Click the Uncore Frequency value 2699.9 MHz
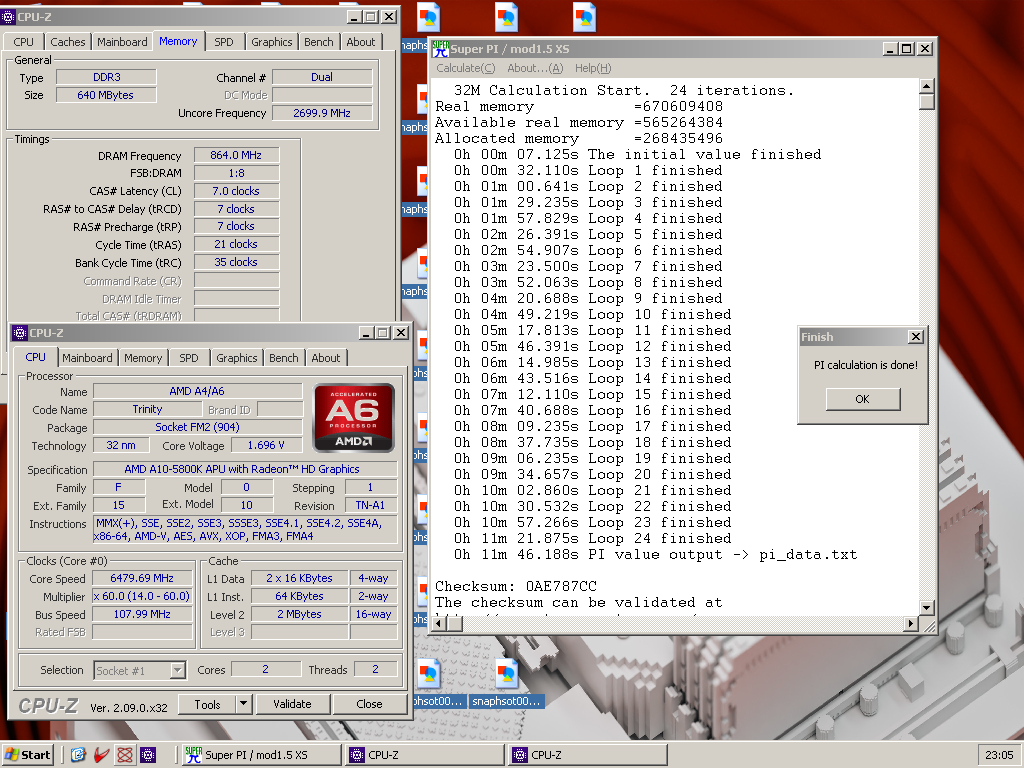1024x768 pixels. point(322,113)
